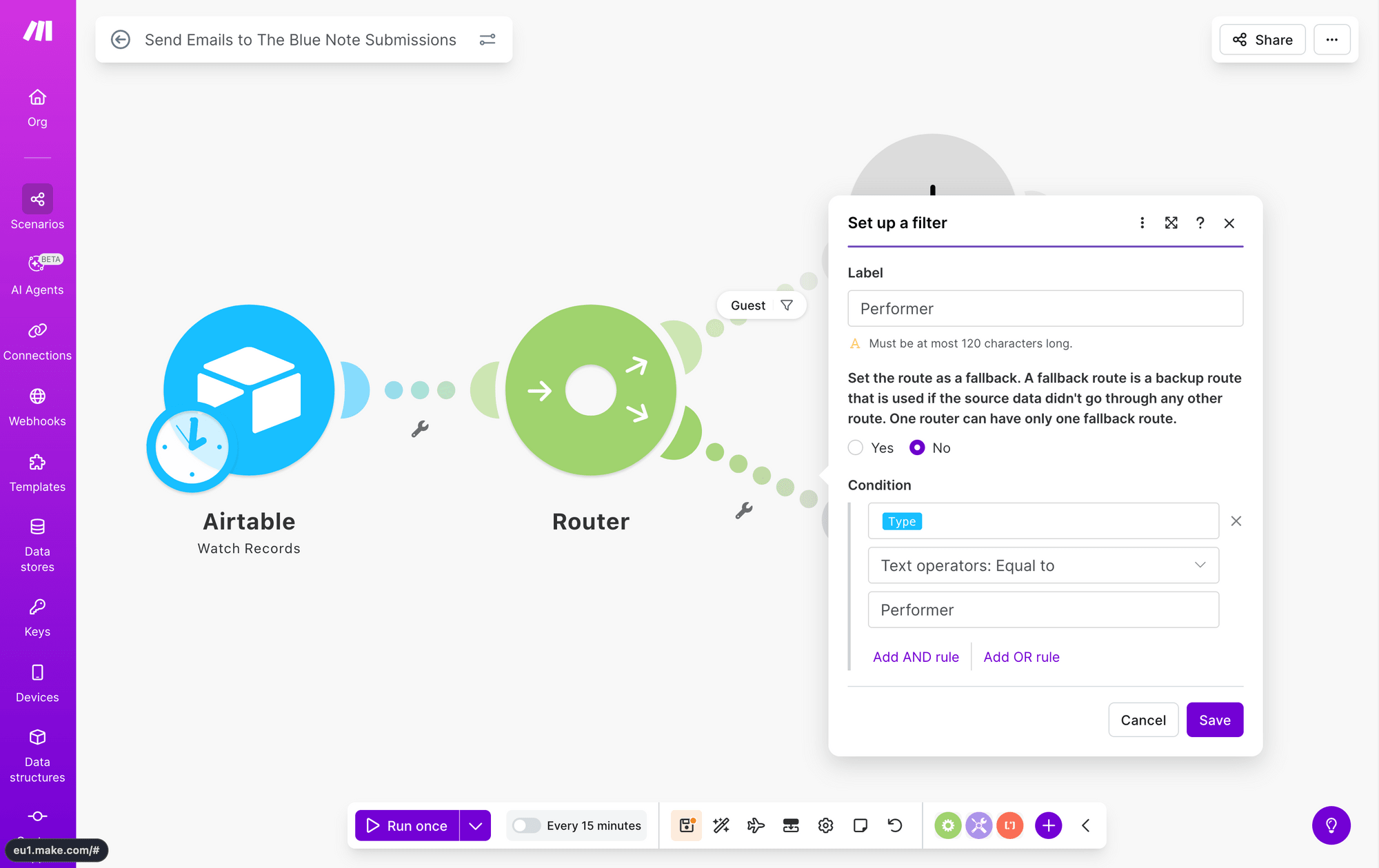Open the notes sticky note icon
Viewport: 1379px width, 868px height.
(860, 825)
